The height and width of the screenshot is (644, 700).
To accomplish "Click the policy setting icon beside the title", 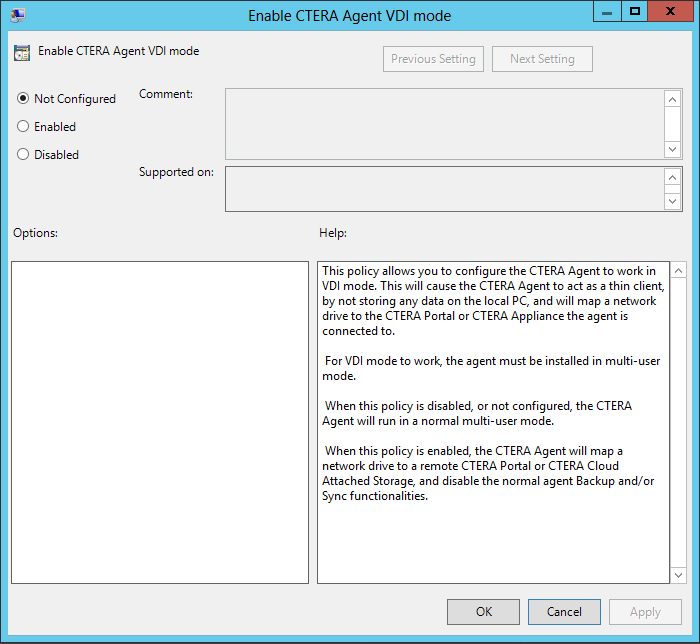I will point(22,53).
